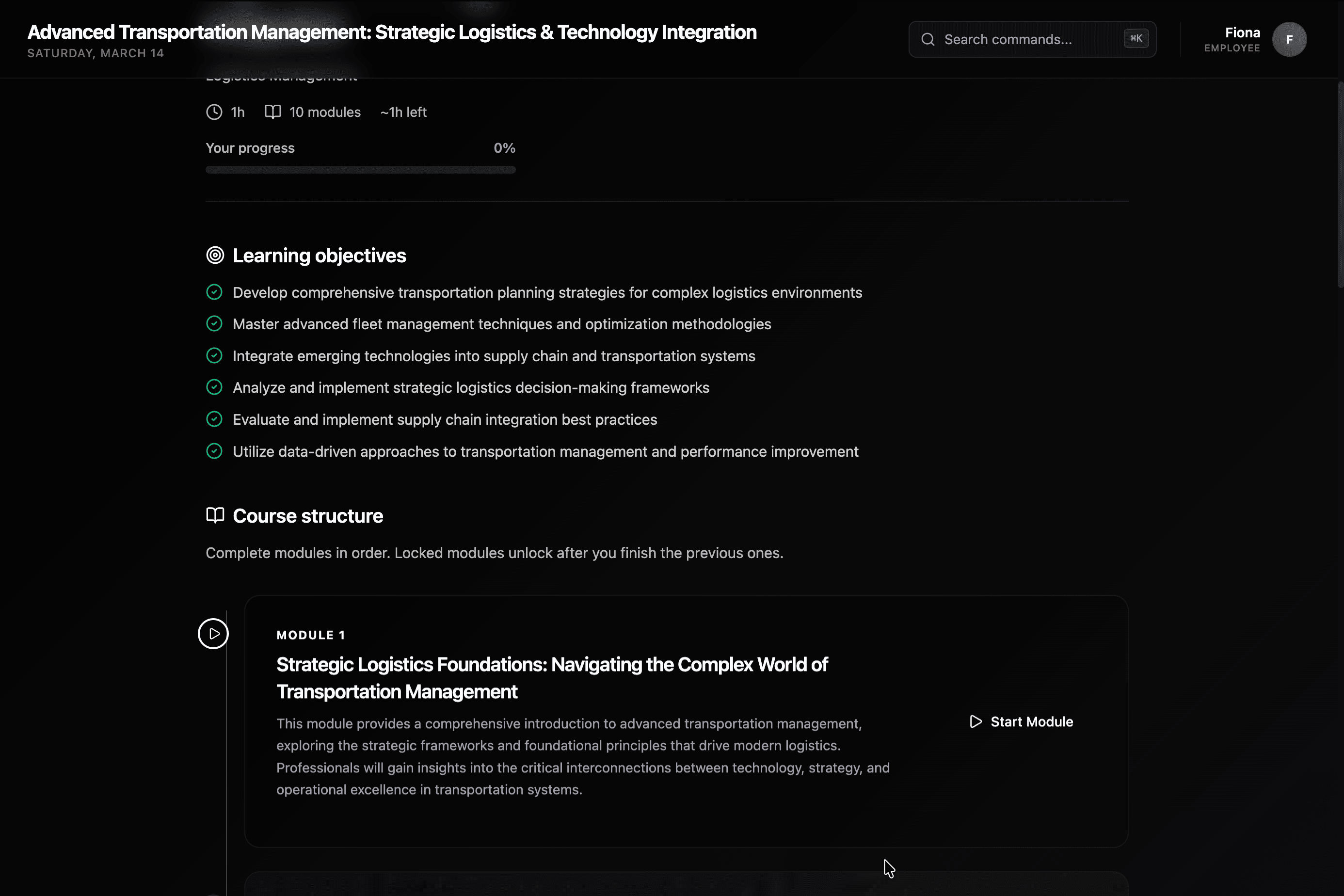Image resolution: width=1344 pixels, height=896 pixels.
Task: Click the checkmark beside transportation planning objective
Action: tap(214, 292)
